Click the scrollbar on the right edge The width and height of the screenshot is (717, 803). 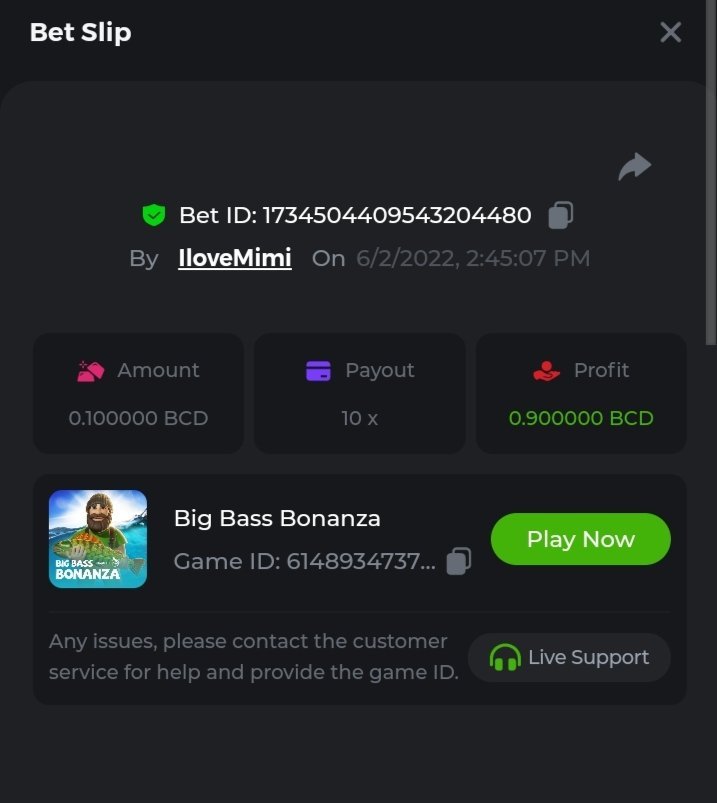coord(711,200)
